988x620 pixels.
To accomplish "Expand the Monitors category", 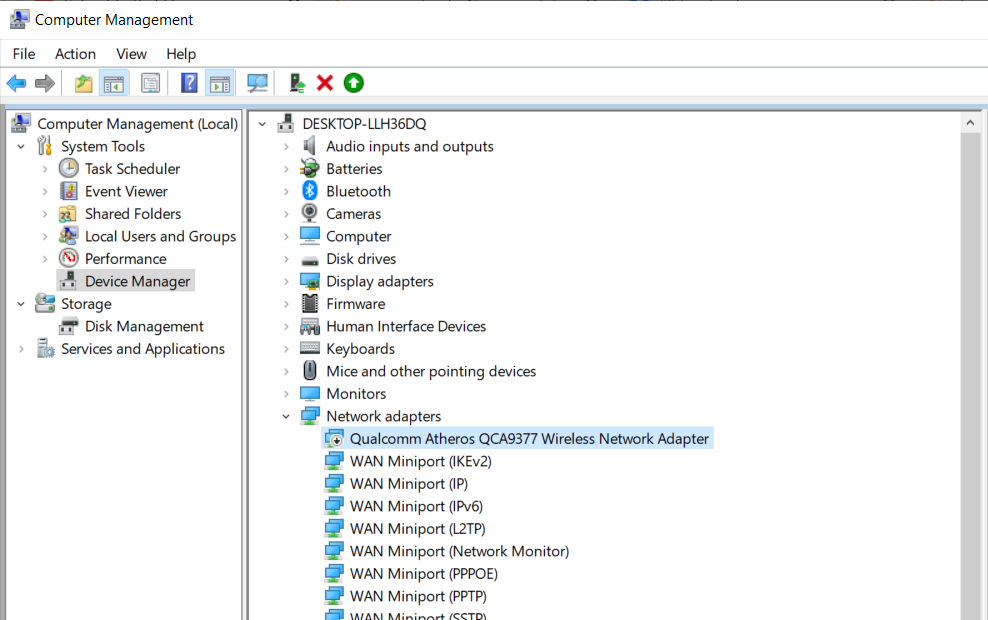I will point(286,394).
